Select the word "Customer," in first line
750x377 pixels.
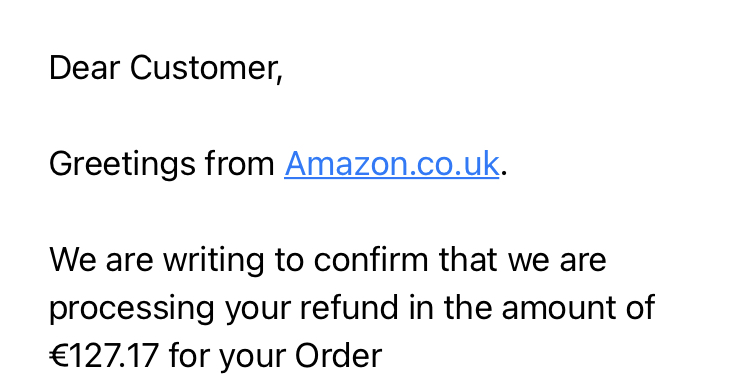[207, 68]
